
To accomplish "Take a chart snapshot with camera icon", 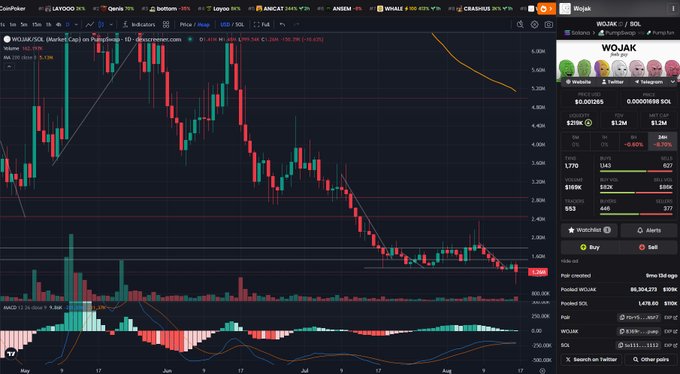I will click(549, 25).
